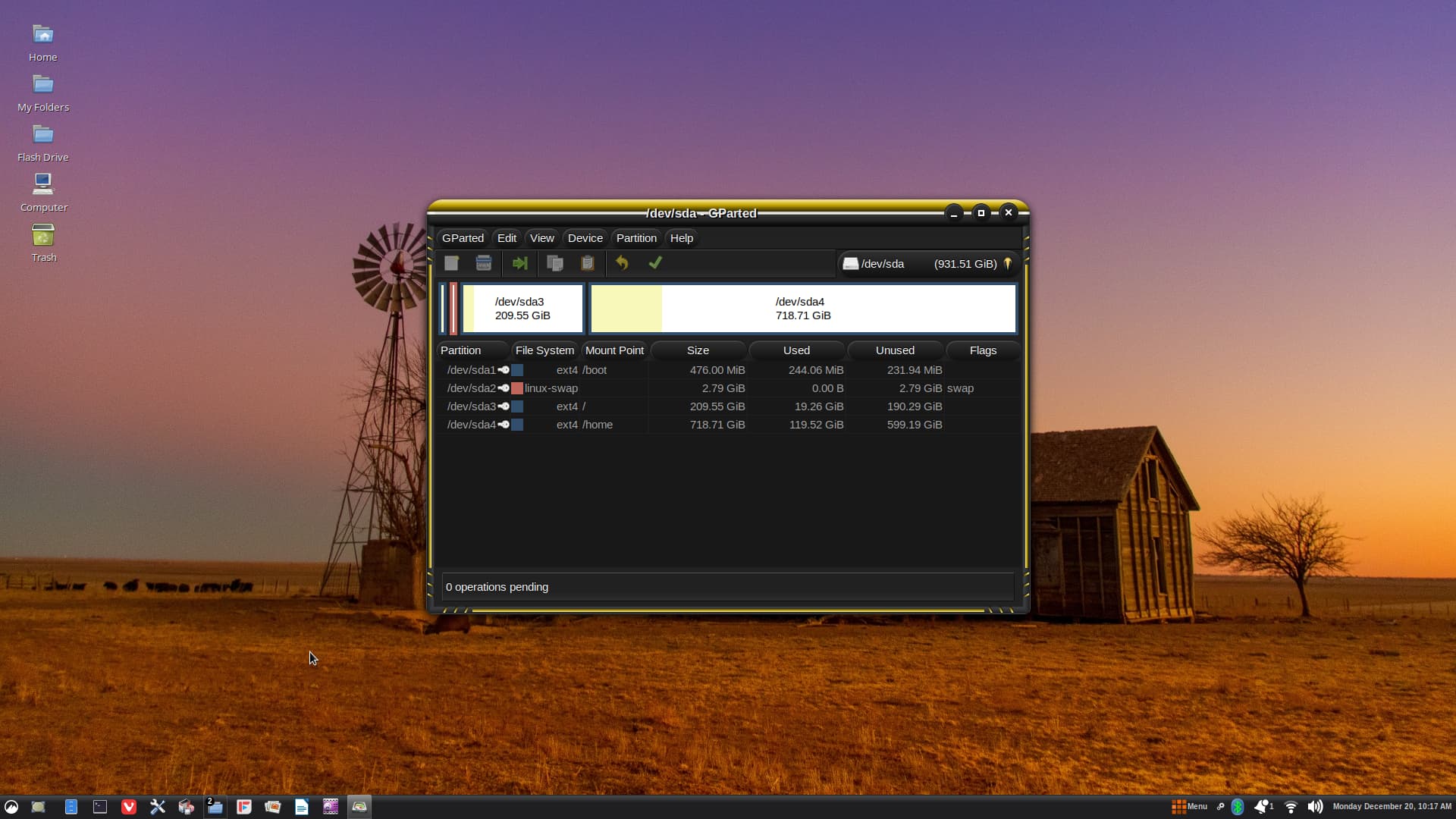Screen dimensions: 1456x819
Task: Click the key lock icon beside /dev/sda3
Action: click(x=504, y=406)
